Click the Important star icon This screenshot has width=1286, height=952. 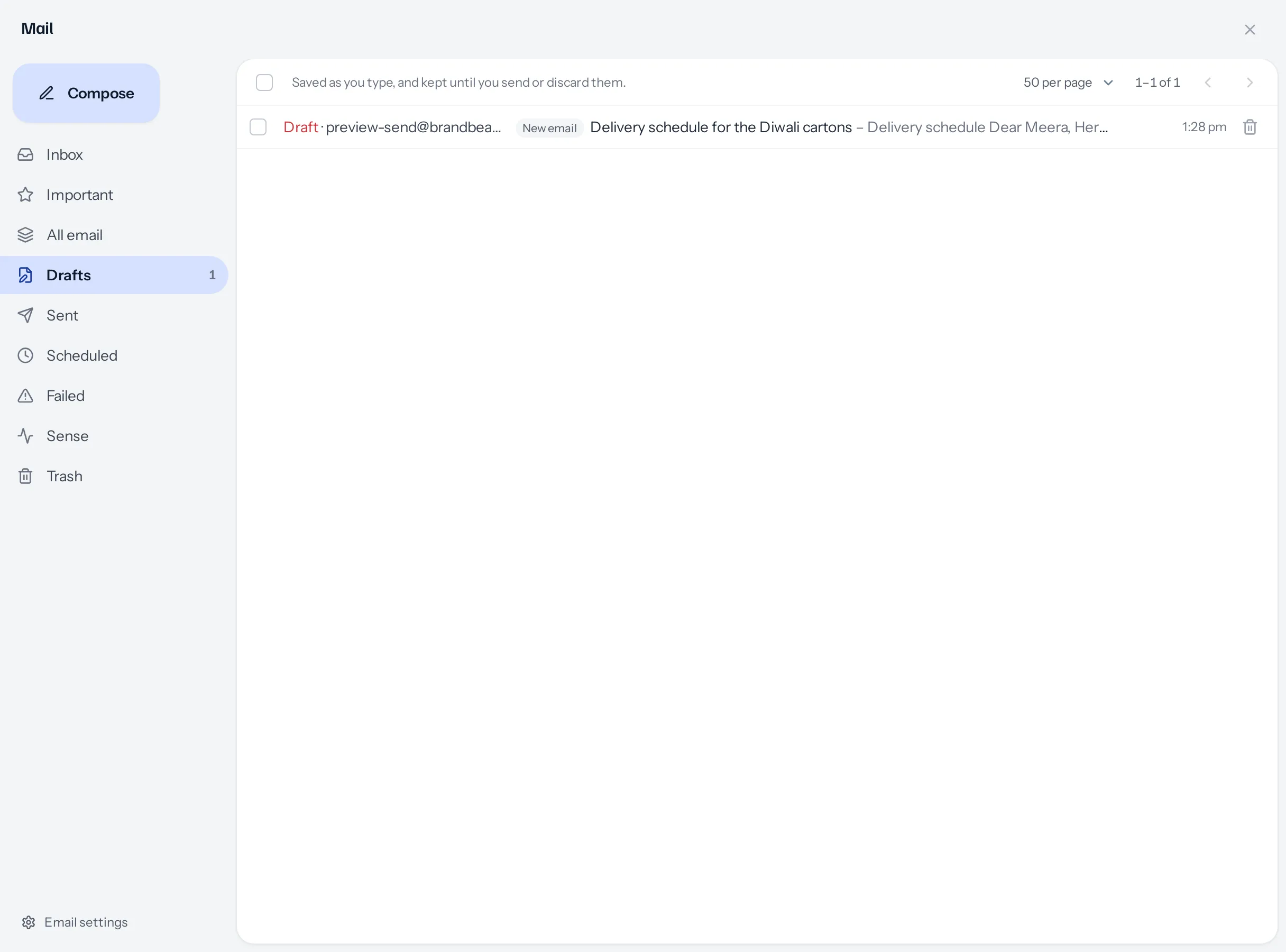[25, 195]
